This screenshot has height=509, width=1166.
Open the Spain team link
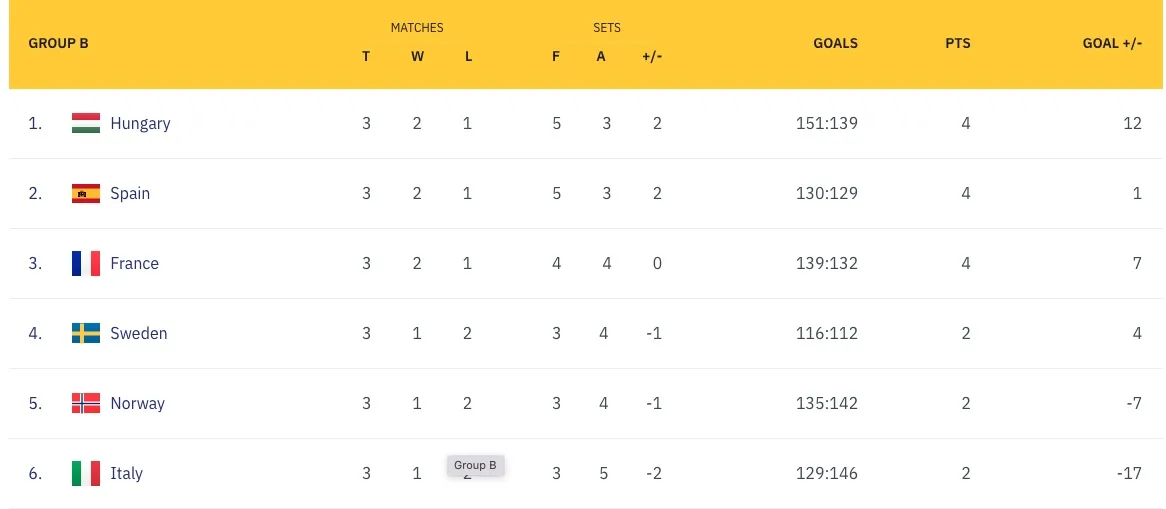click(x=130, y=194)
